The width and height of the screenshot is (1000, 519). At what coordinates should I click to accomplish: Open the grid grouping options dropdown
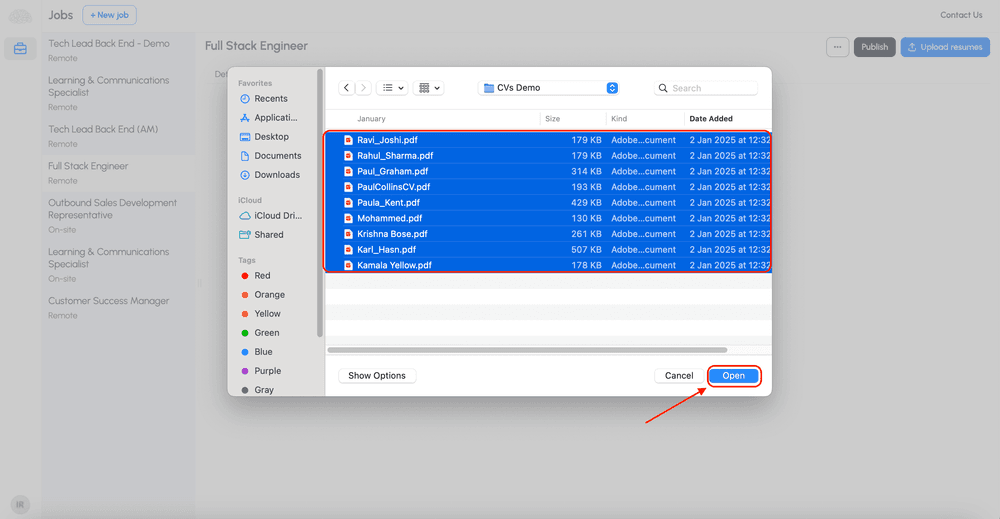coord(430,88)
